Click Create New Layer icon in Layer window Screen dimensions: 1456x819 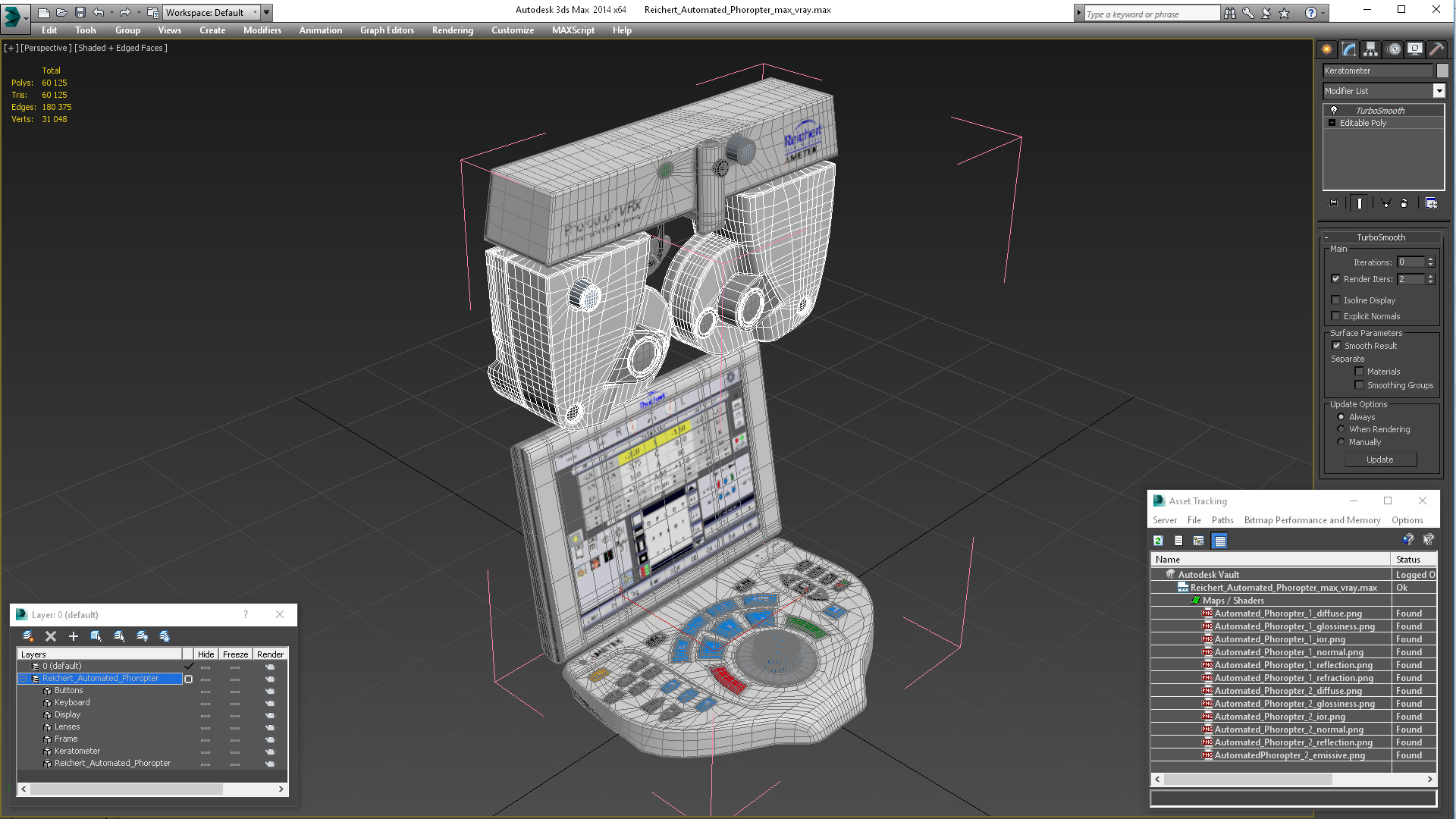click(x=28, y=636)
